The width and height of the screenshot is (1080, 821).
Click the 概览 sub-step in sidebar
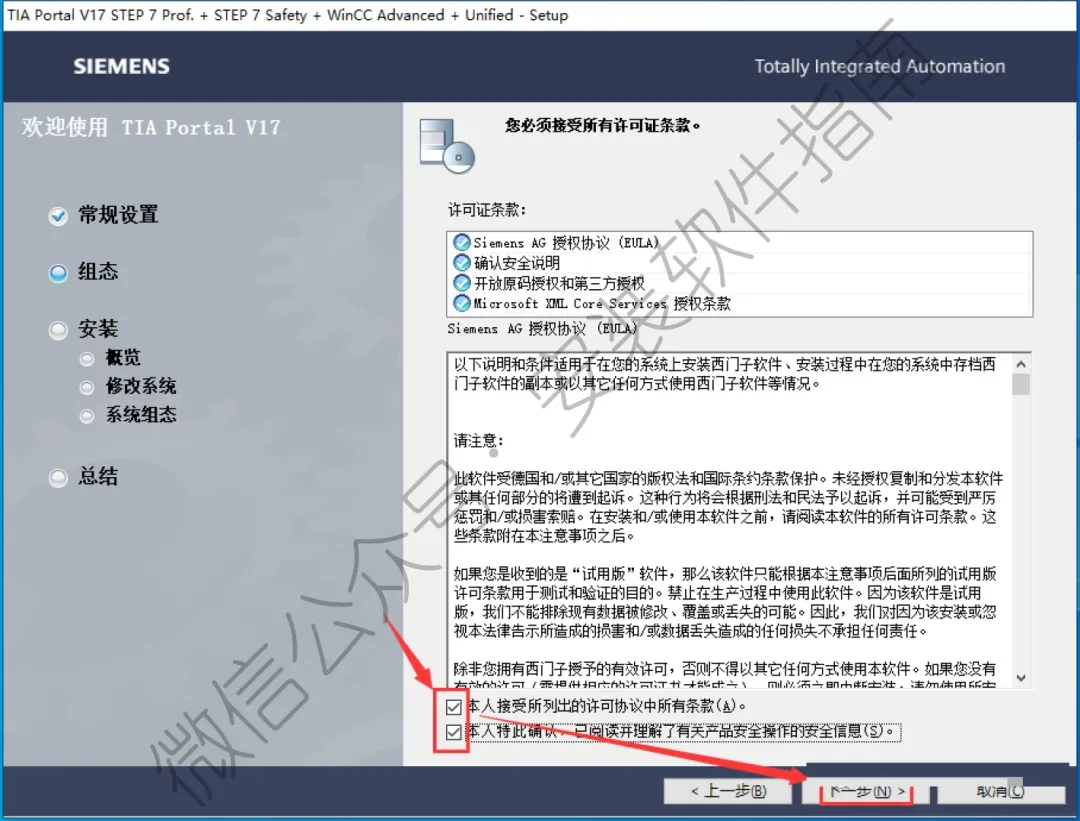[123, 357]
